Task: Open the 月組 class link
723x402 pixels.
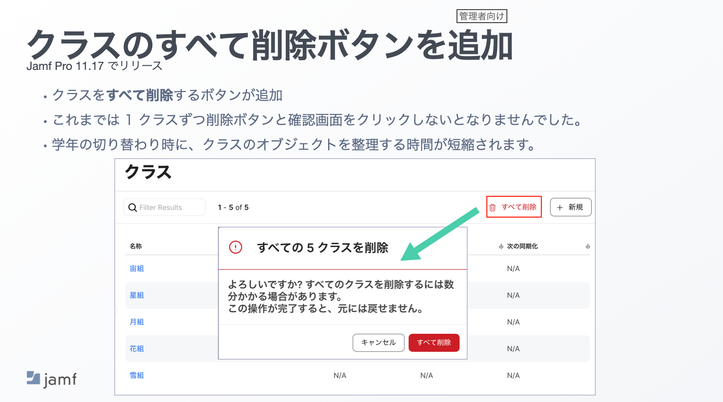Action: tap(137, 322)
